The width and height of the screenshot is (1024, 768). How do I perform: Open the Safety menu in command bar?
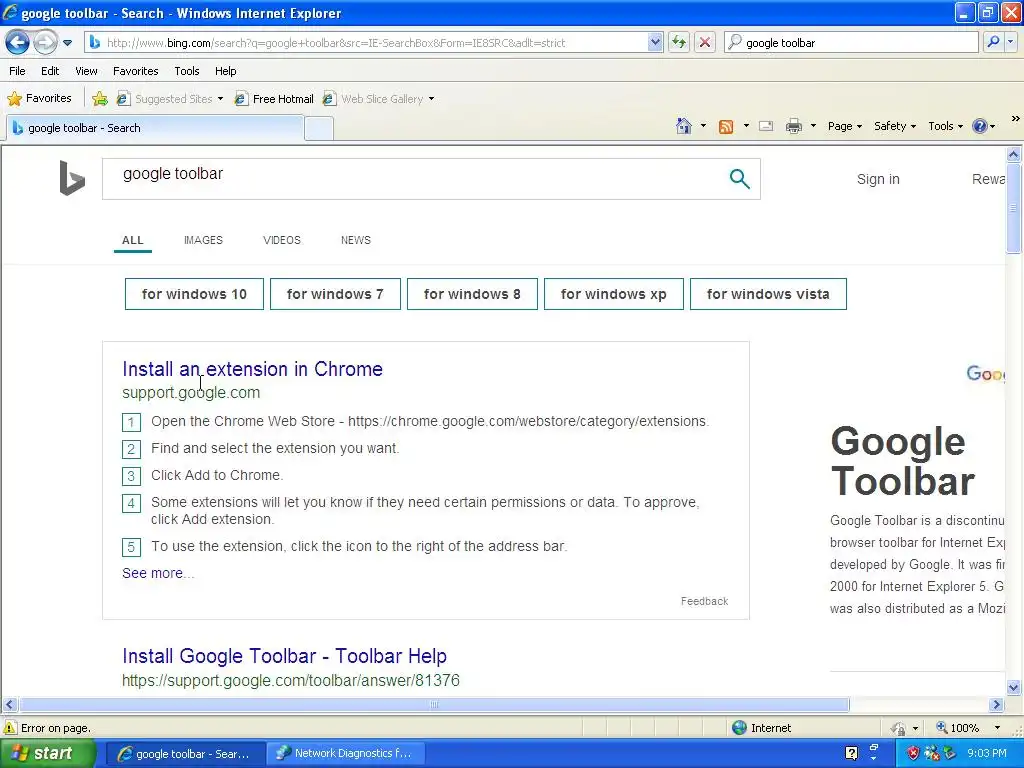coord(895,126)
